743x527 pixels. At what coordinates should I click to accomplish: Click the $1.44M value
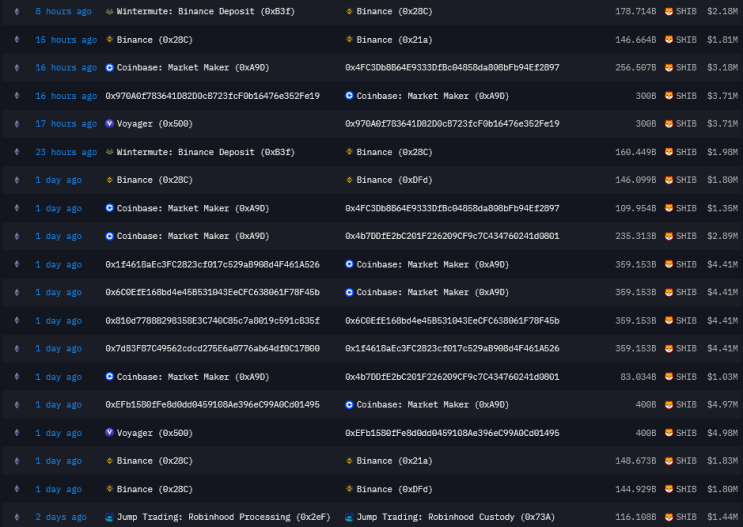[722, 517]
